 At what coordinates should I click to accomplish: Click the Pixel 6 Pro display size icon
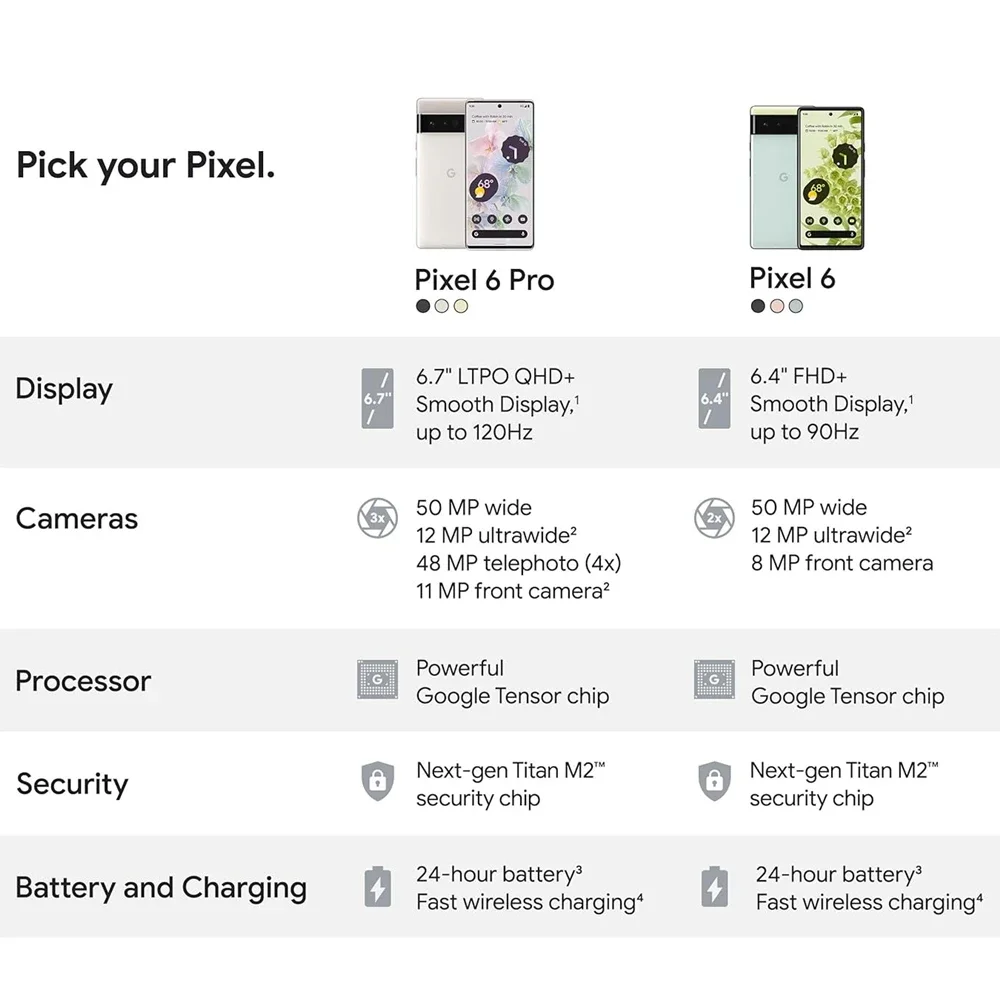(x=377, y=398)
